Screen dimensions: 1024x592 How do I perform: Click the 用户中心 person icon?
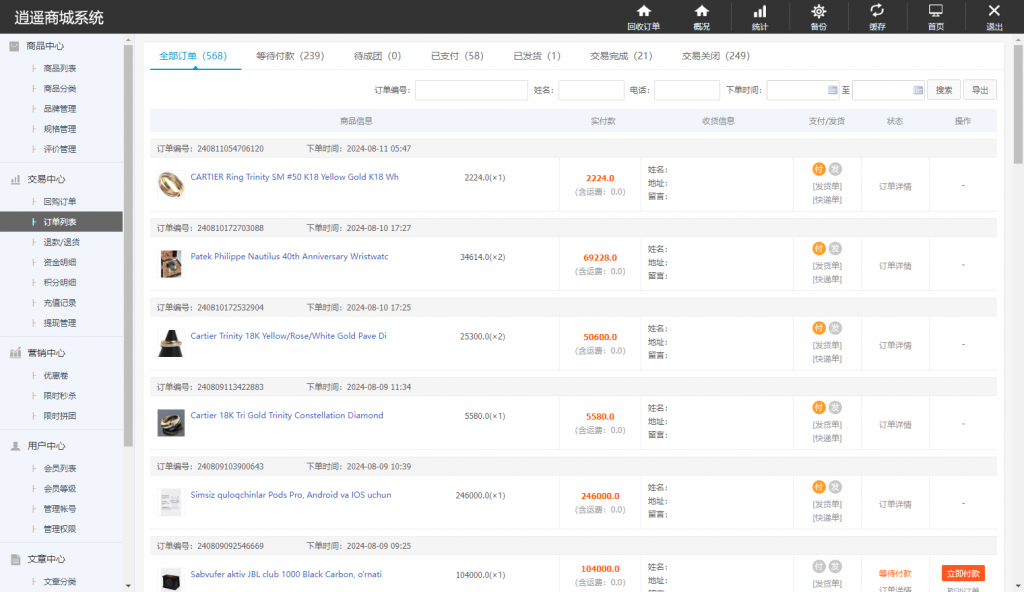(15, 446)
